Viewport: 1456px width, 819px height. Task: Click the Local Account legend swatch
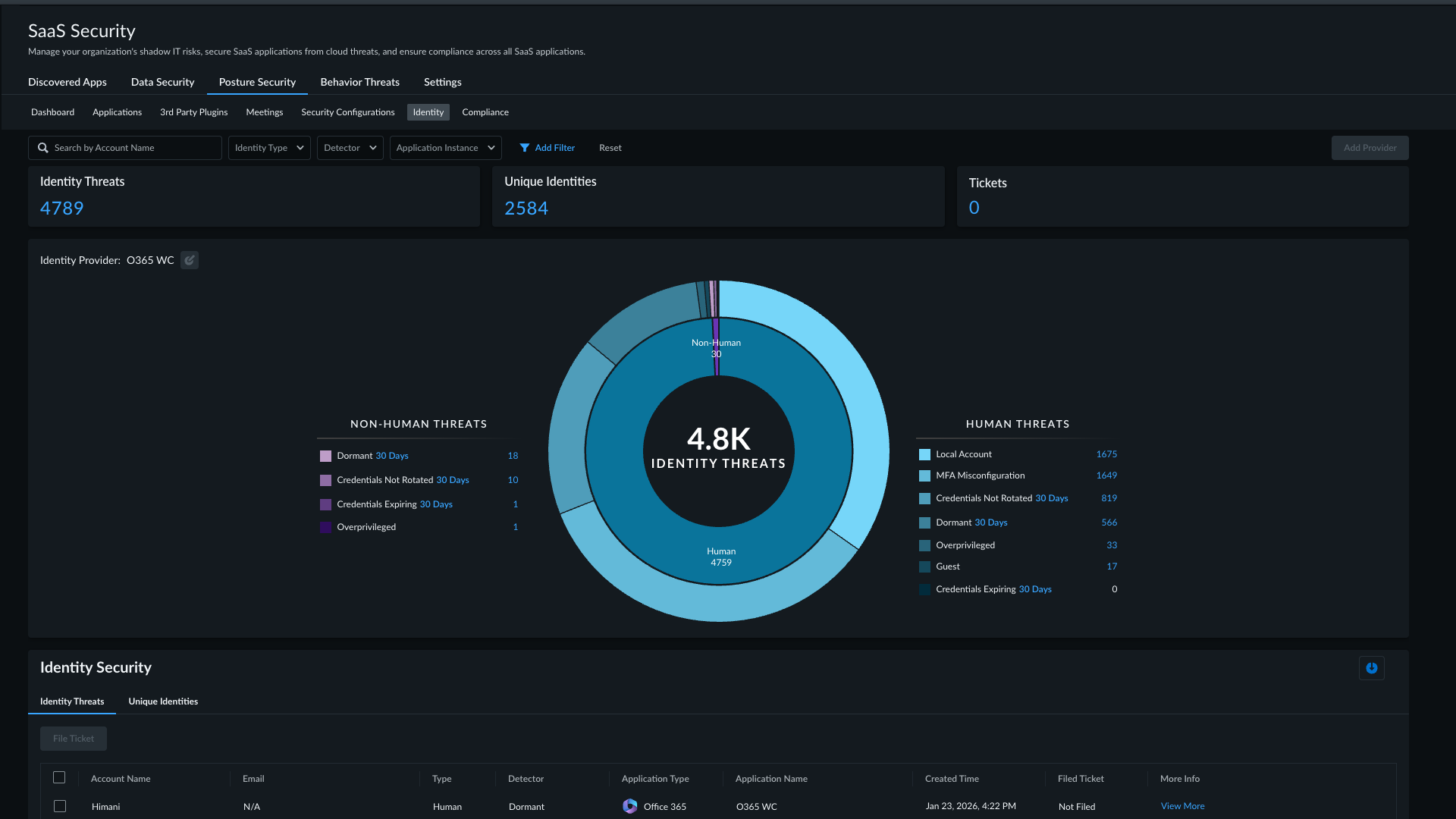coord(924,454)
